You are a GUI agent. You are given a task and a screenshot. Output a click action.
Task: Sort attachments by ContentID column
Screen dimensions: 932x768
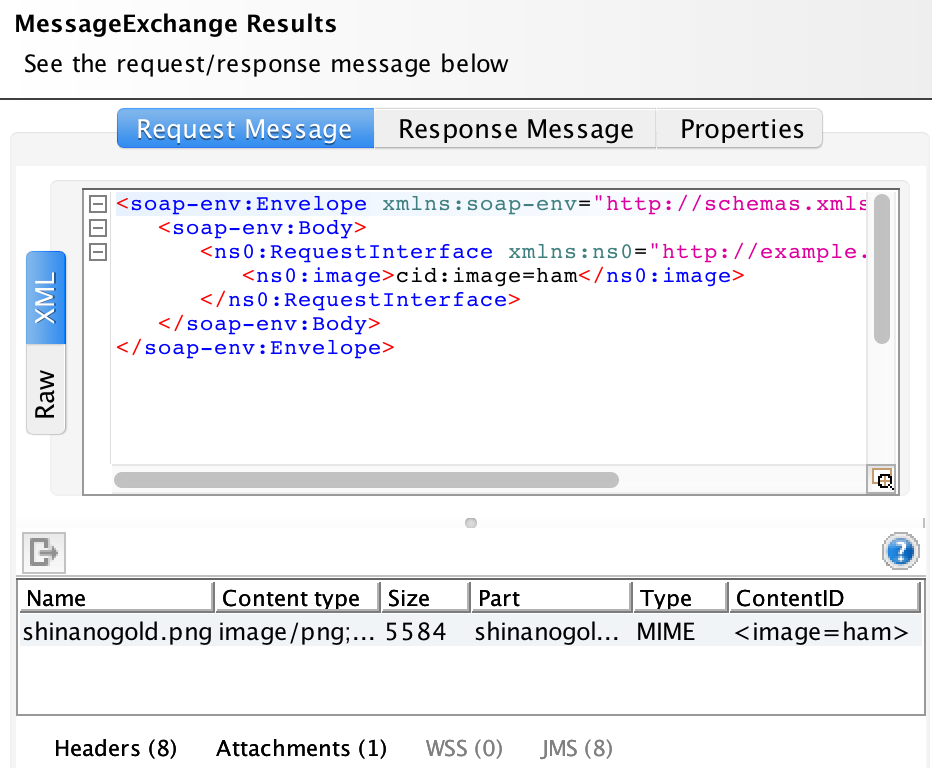pos(824,597)
